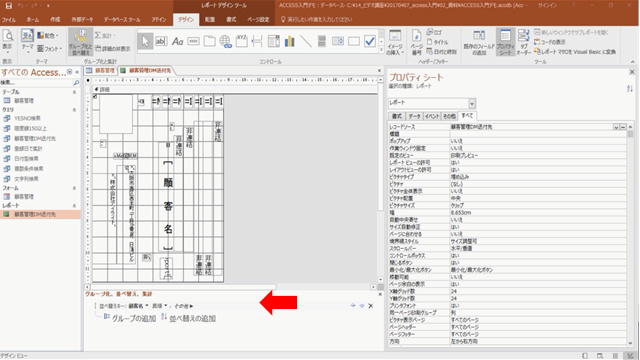This screenshot has width=640, height=360.
Task: Select the List Box control
Action: [x=338, y=41]
